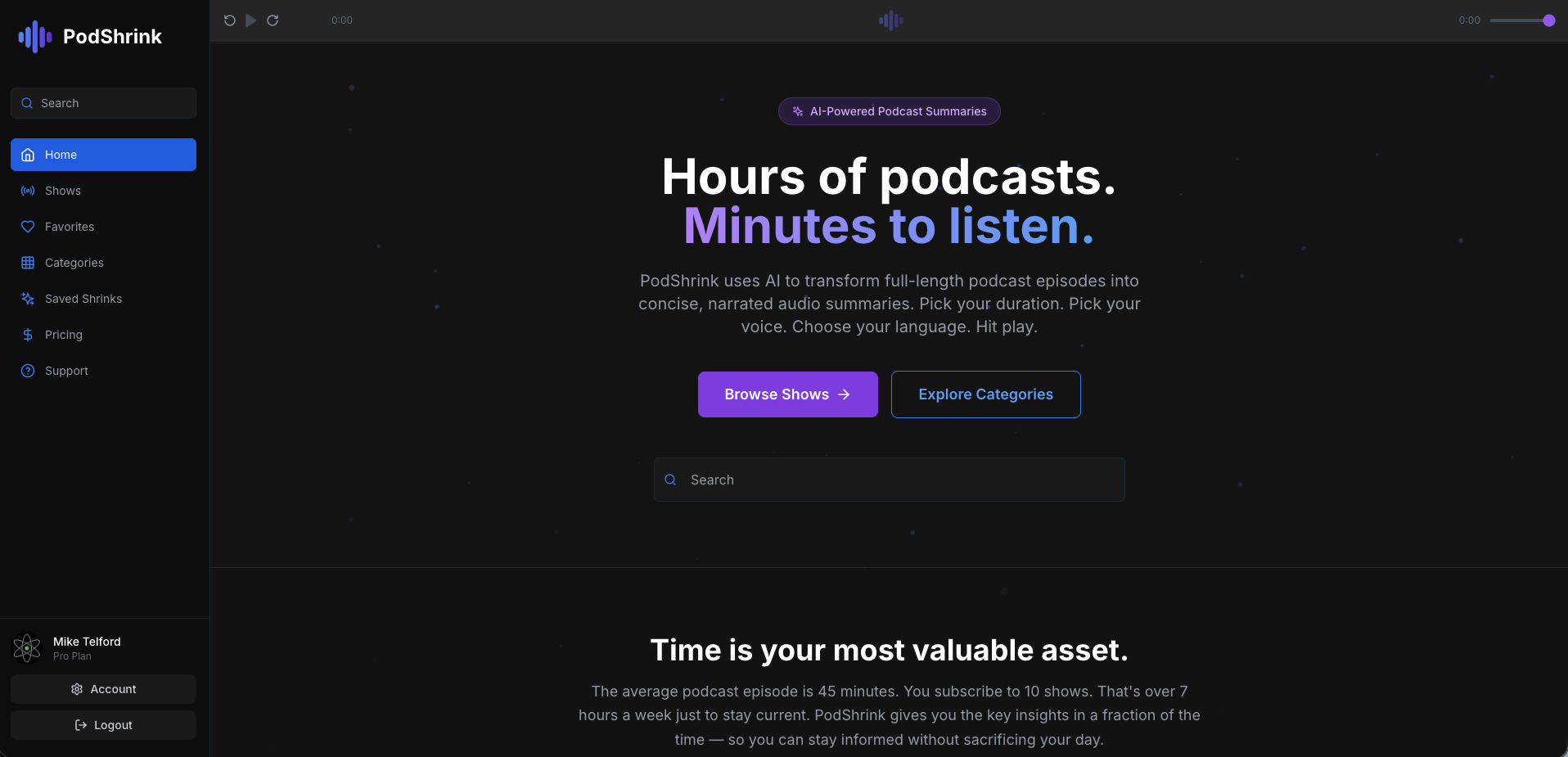Image resolution: width=1568 pixels, height=757 pixels.
Task: Click the restart playback icon
Action: point(230,20)
